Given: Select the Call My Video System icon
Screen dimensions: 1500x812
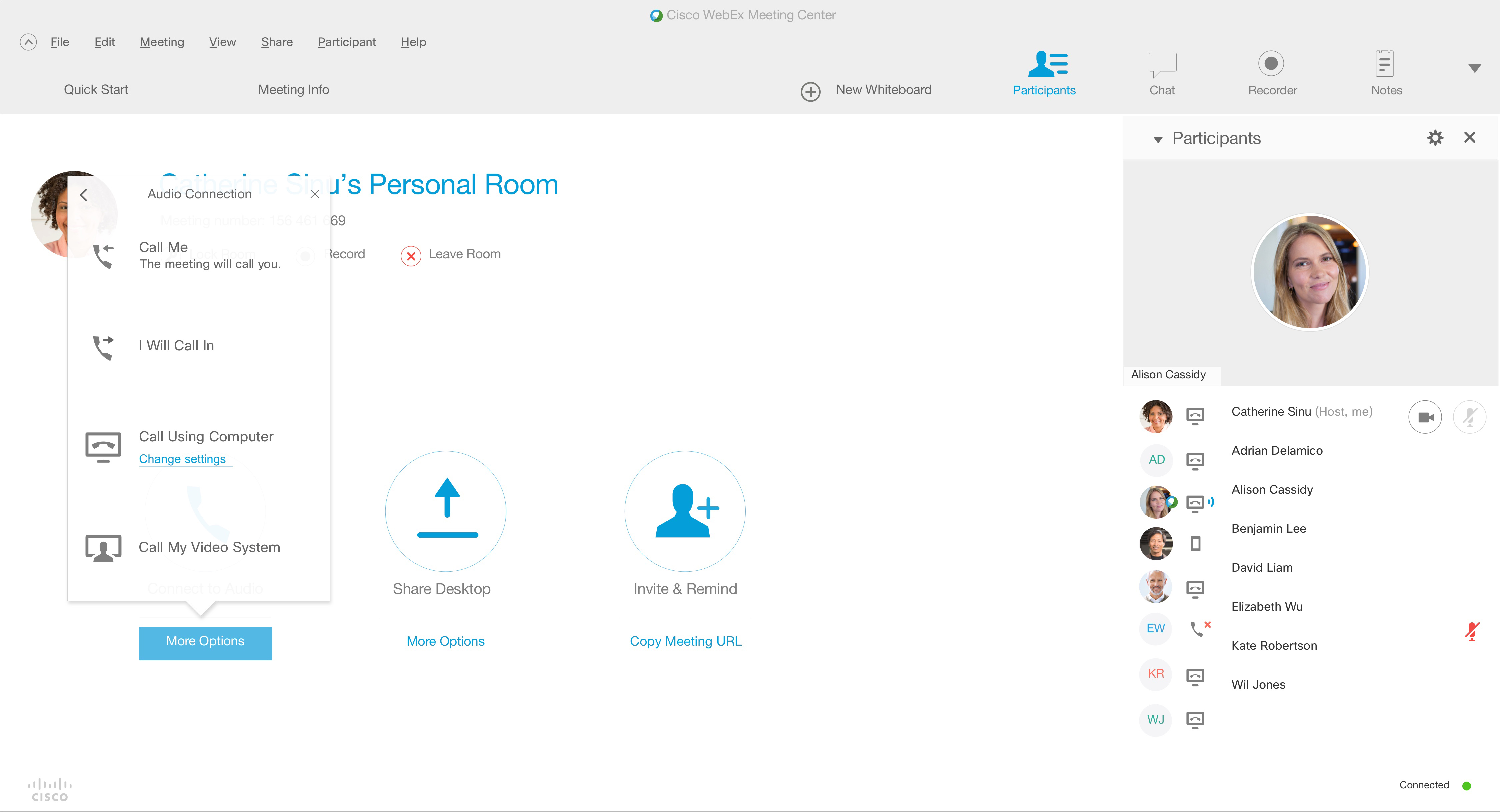Looking at the screenshot, I should (103, 548).
